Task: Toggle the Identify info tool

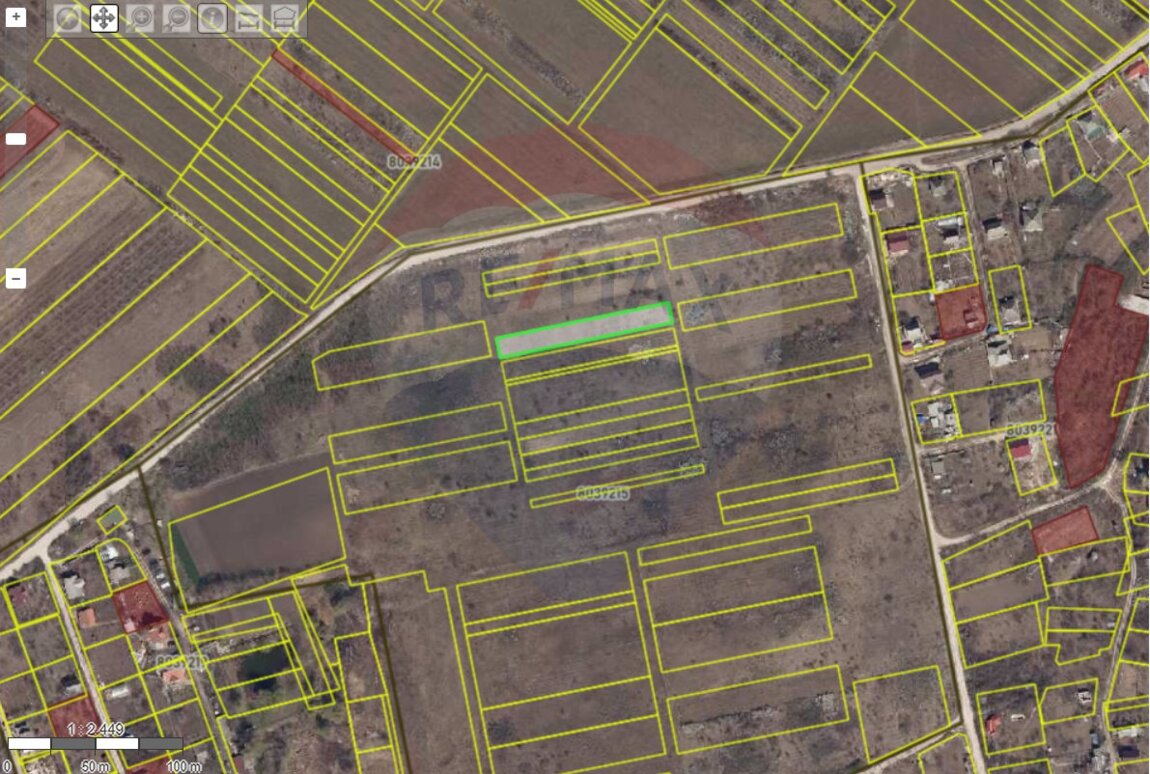Action: pyautogui.click(x=212, y=18)
